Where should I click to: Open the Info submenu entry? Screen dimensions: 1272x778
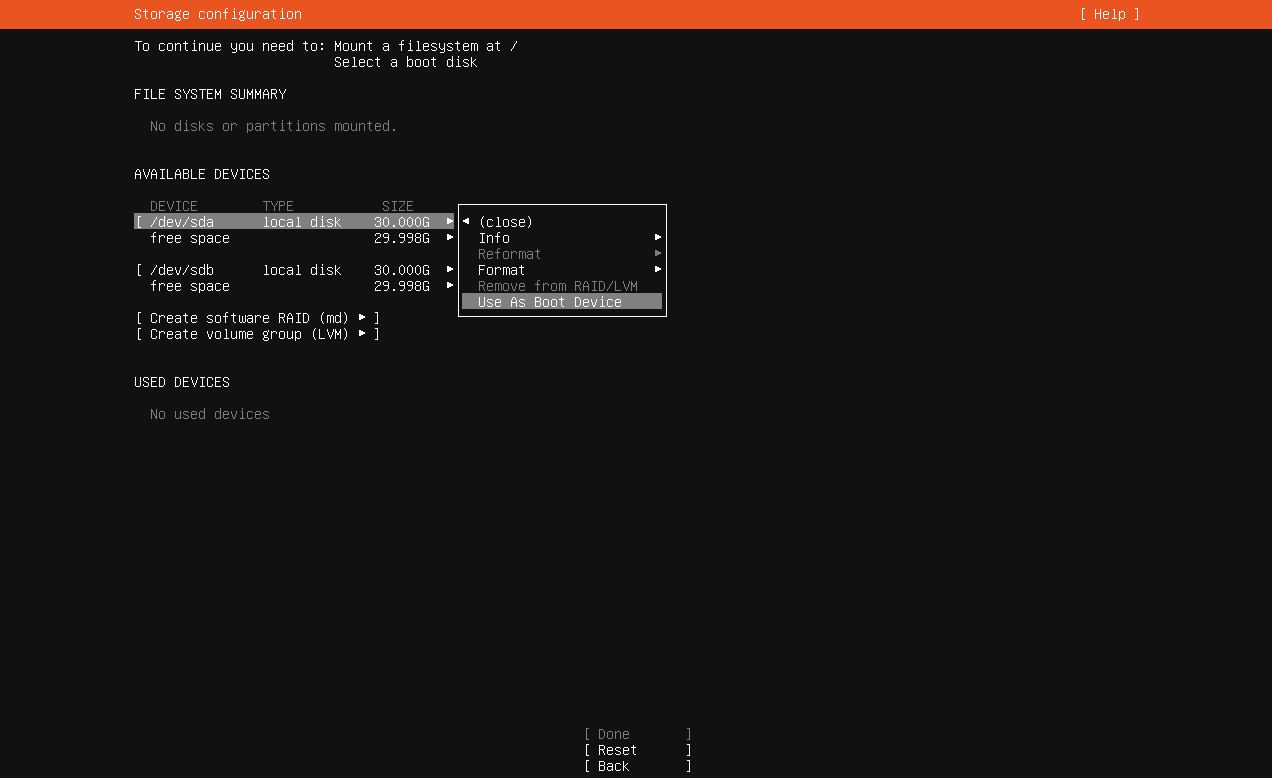(494, 238)
